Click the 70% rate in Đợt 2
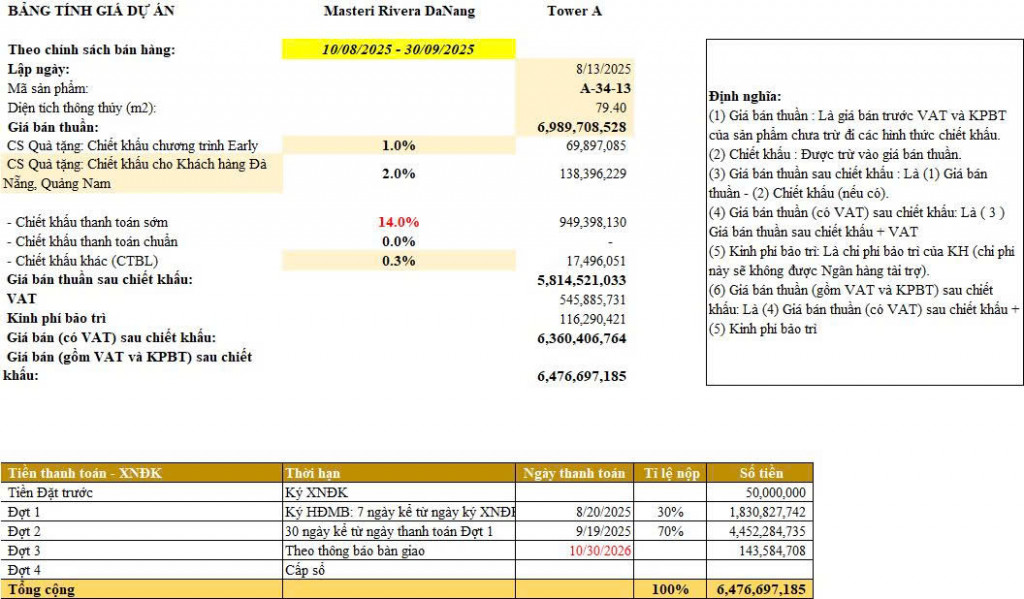 (x=670, y=531)
